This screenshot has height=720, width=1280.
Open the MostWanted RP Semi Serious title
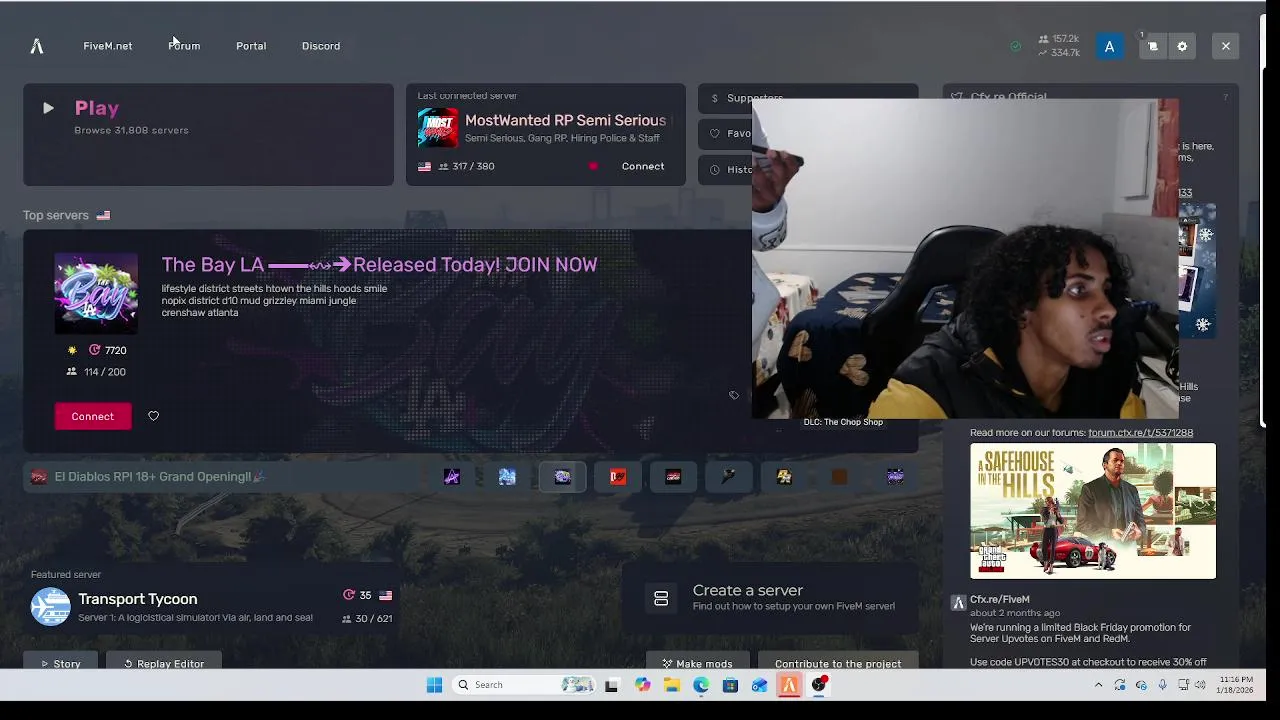pyautogui.click(x=565, y=120)
